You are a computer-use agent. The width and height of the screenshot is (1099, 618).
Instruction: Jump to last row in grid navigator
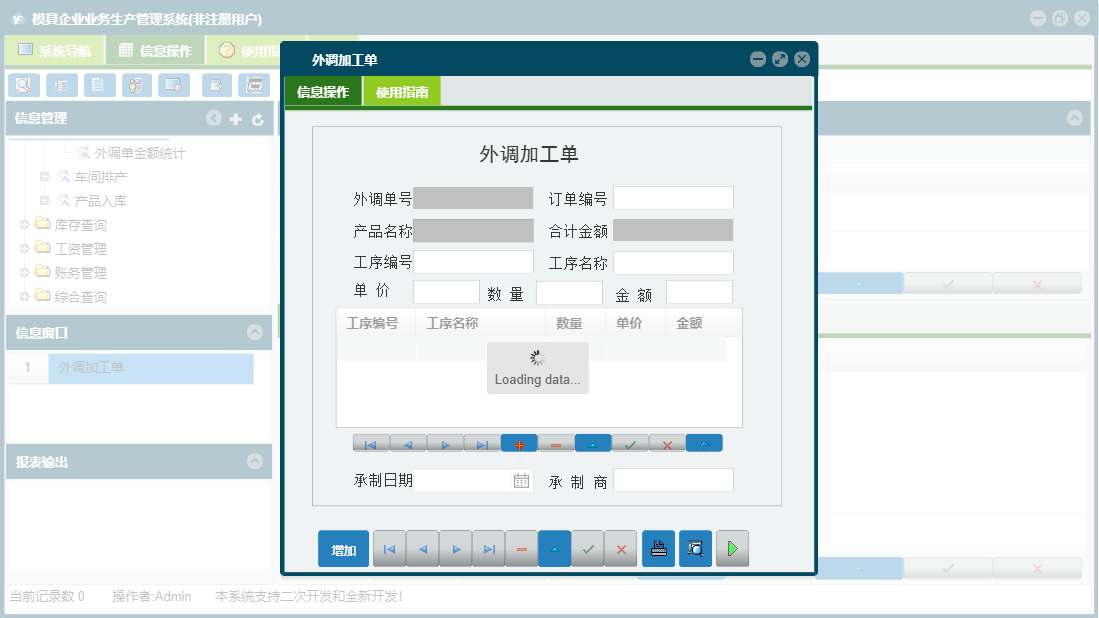click(x=482, y=444)
